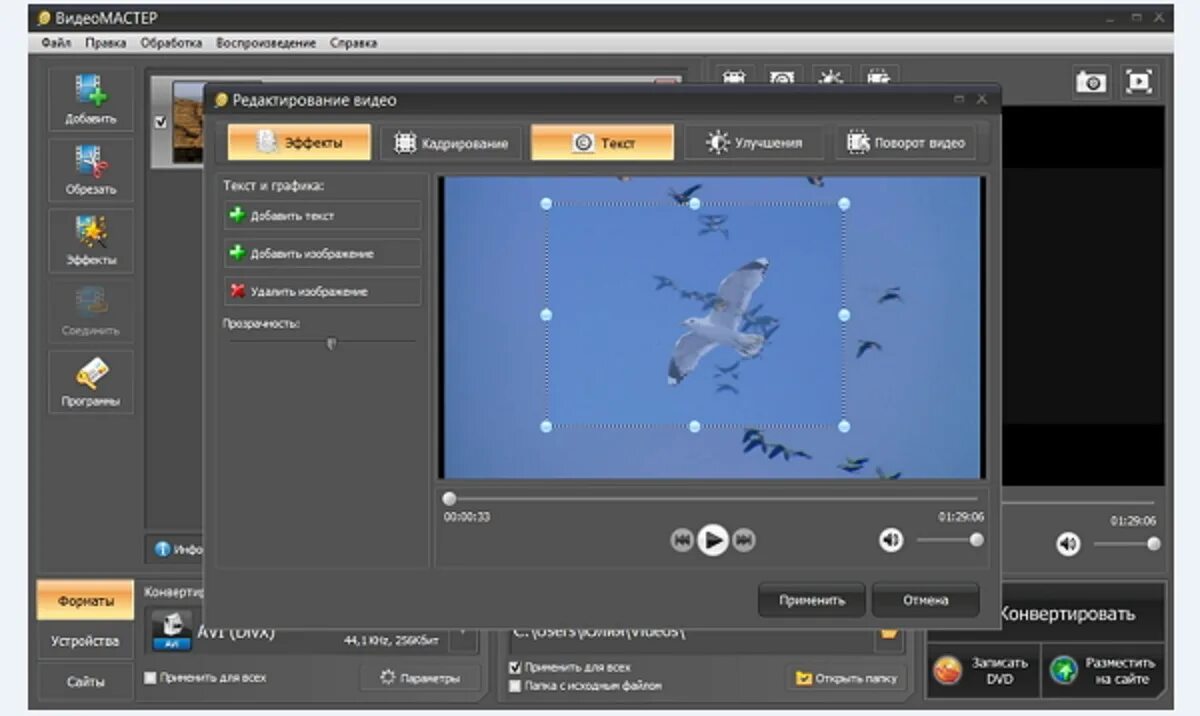Switch to the Эффекты tab in dialog

click(299, 143)
